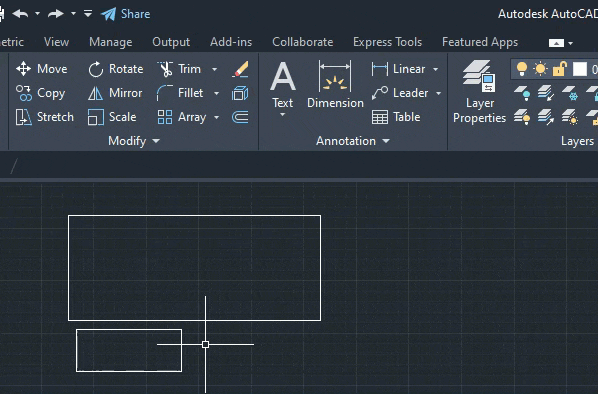598x394 pixels.
Task: Open the View ribbon tab
Action: coord(56,42)
